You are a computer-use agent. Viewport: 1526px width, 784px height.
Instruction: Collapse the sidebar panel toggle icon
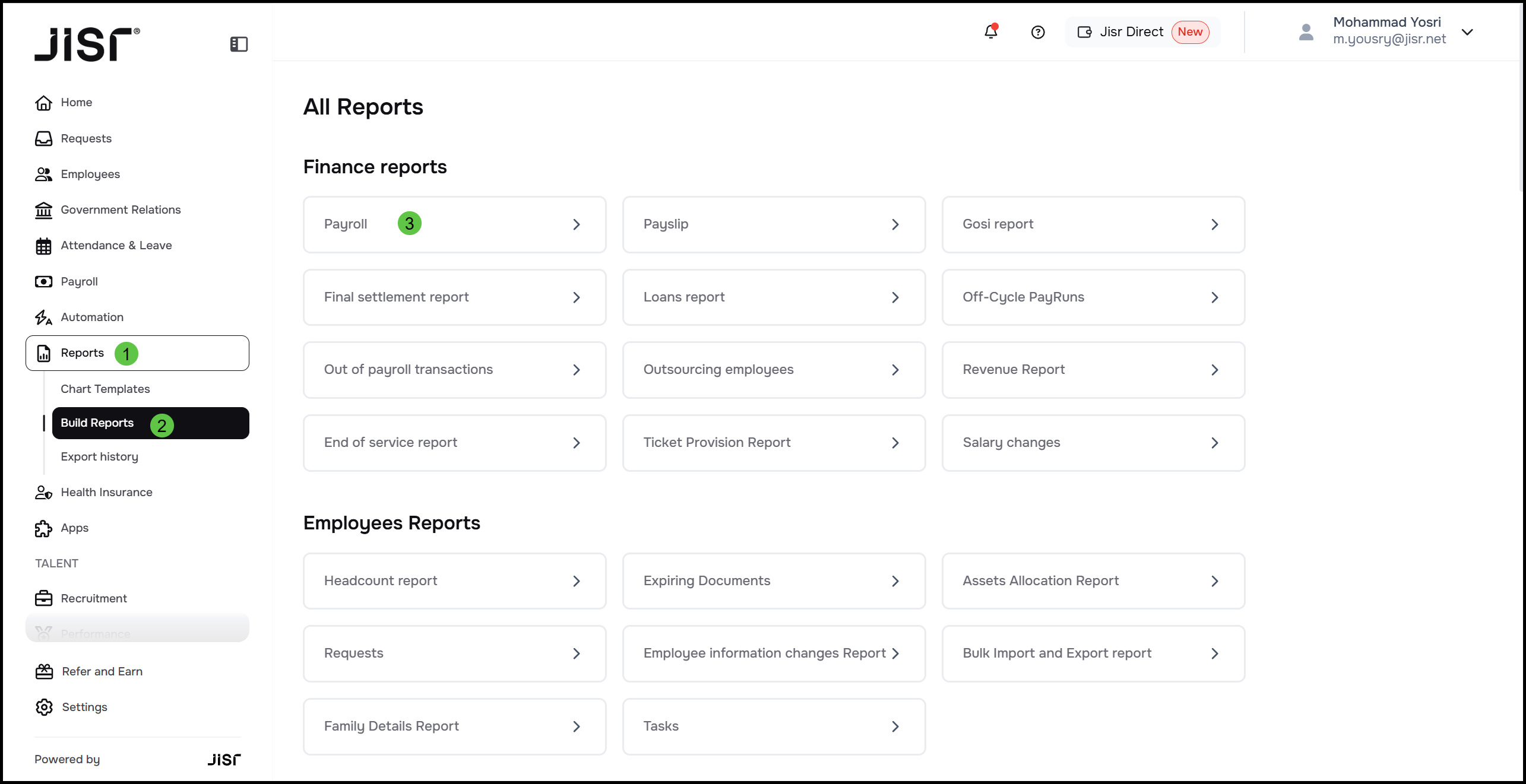[239, 44]
